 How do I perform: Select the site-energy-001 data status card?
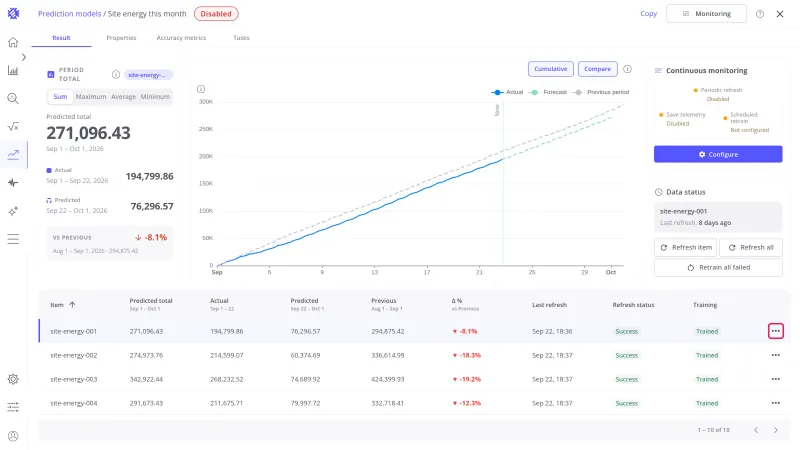(x=718, y=217)
